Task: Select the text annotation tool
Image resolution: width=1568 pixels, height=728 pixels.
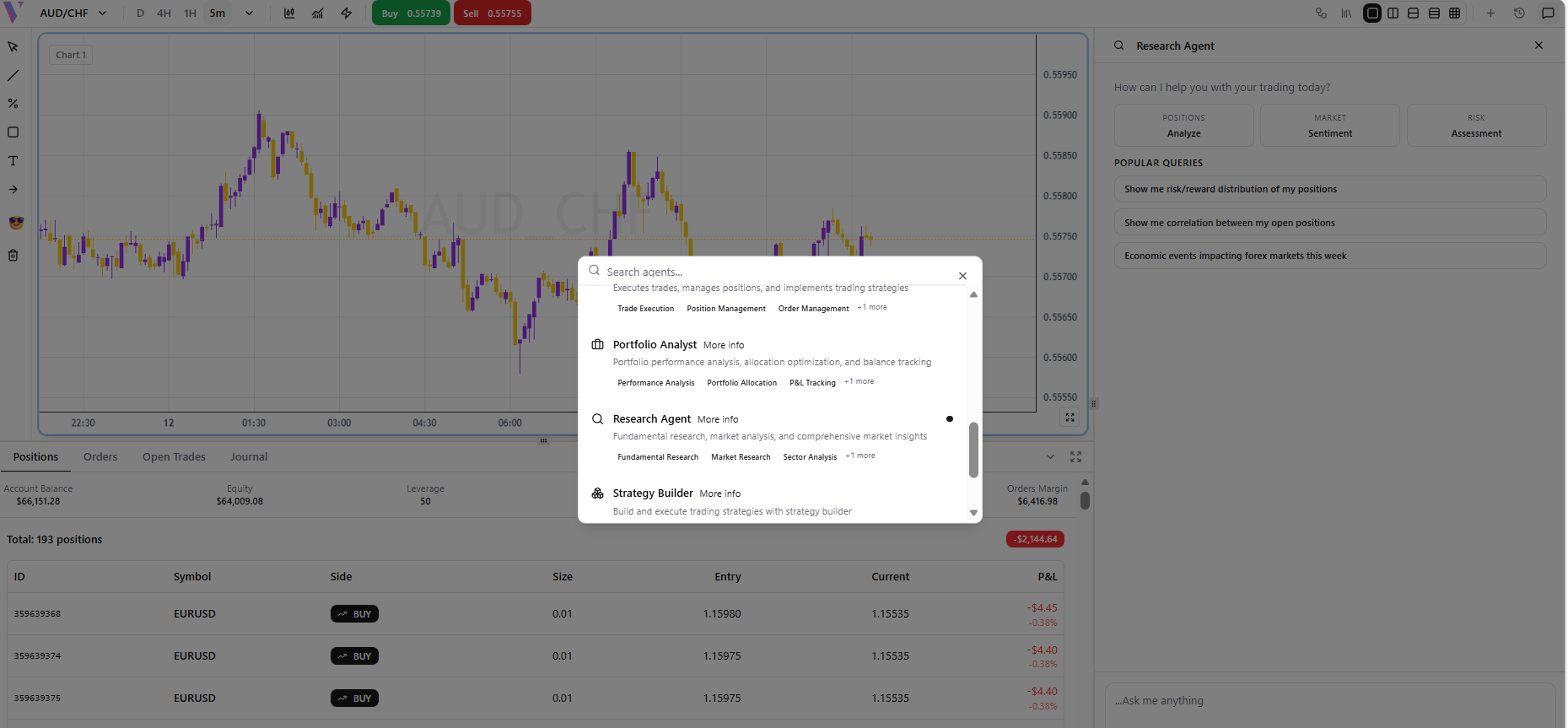Action: tap(13, 161)
